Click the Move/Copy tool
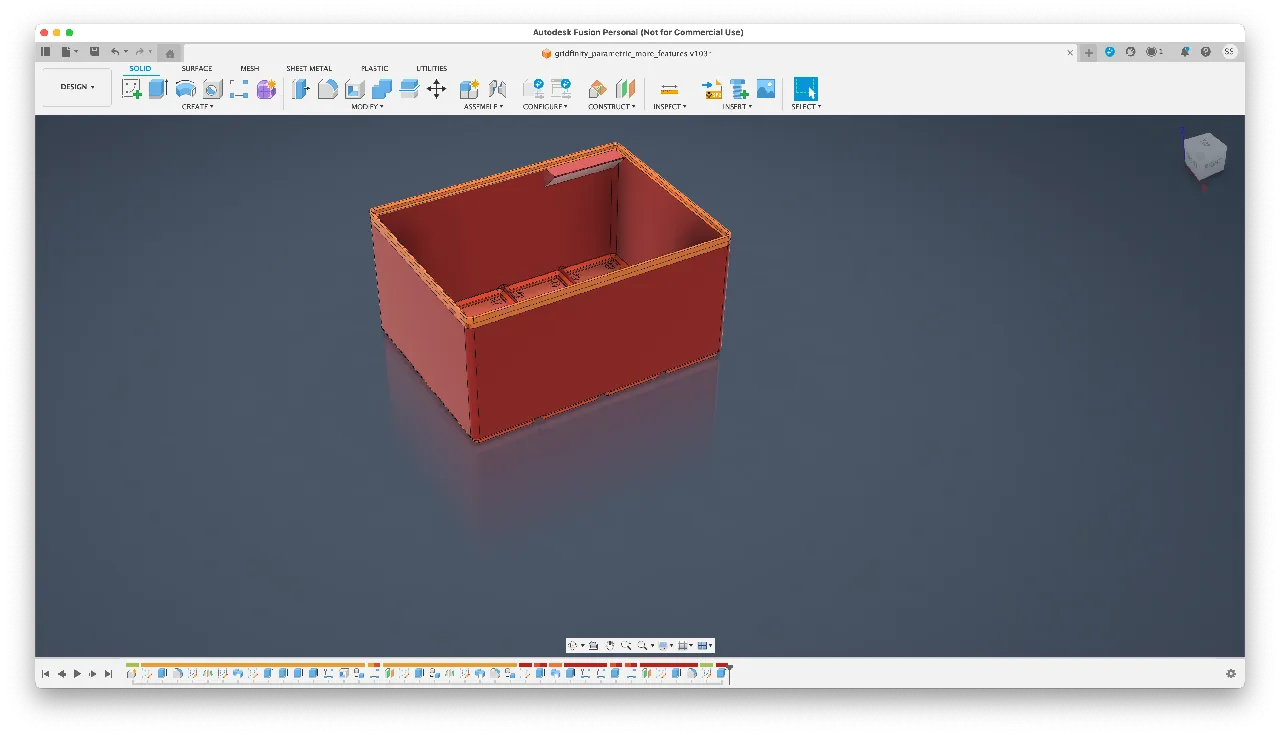Image resolution: width=1280 pixels, height=735 pixels. point(434,89)
